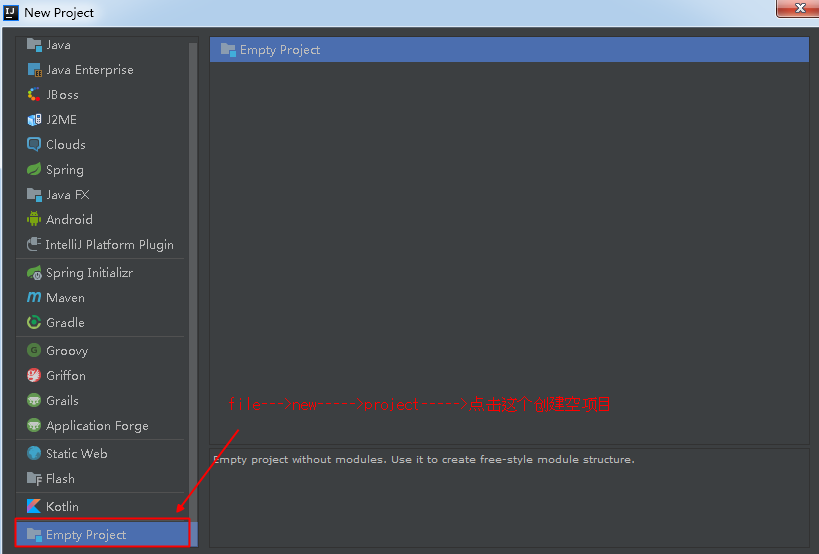Click the Static Web globe icon
819x554 pixels.
34,453
